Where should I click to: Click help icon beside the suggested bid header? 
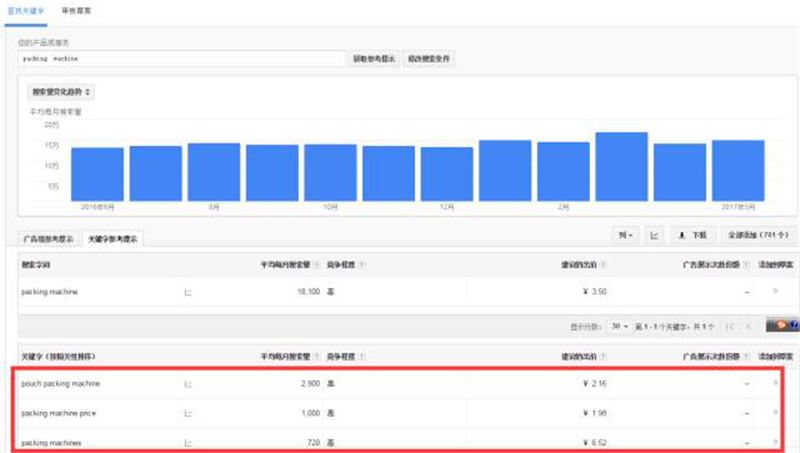coord(609,264)
